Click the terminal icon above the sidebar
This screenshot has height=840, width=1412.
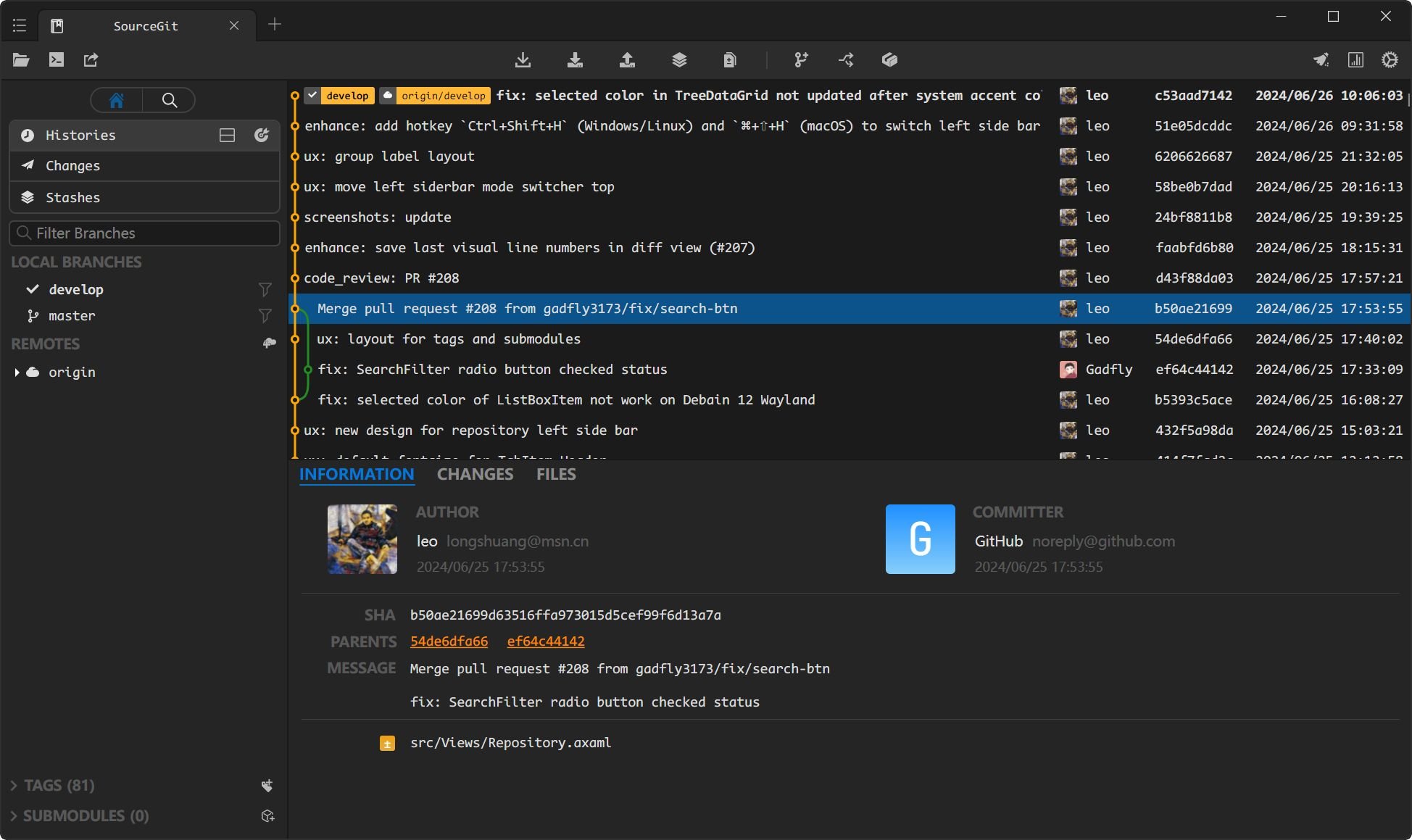pos(56,60)
